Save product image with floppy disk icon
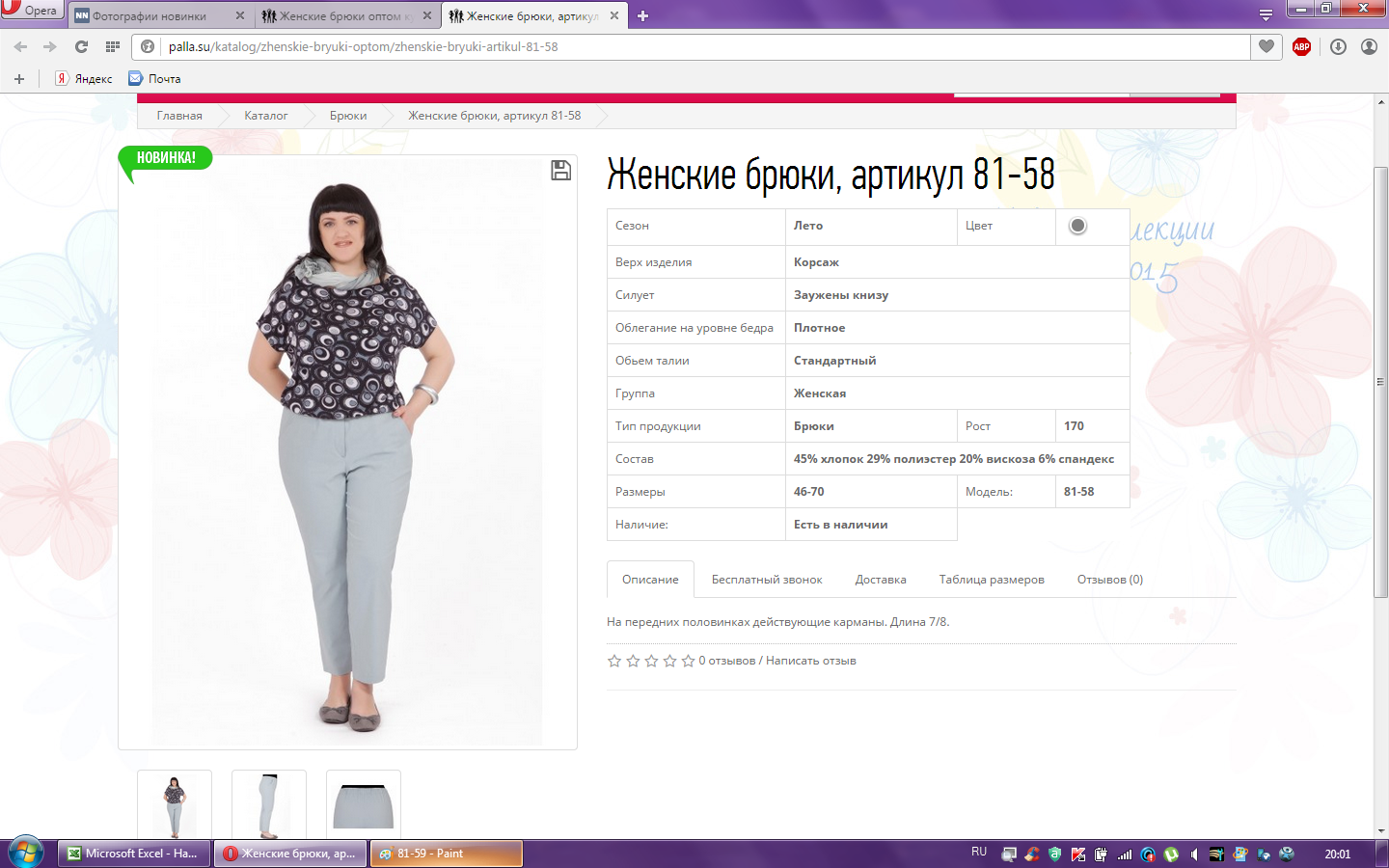The image size is (1389, 868). (x=560, y=171)
